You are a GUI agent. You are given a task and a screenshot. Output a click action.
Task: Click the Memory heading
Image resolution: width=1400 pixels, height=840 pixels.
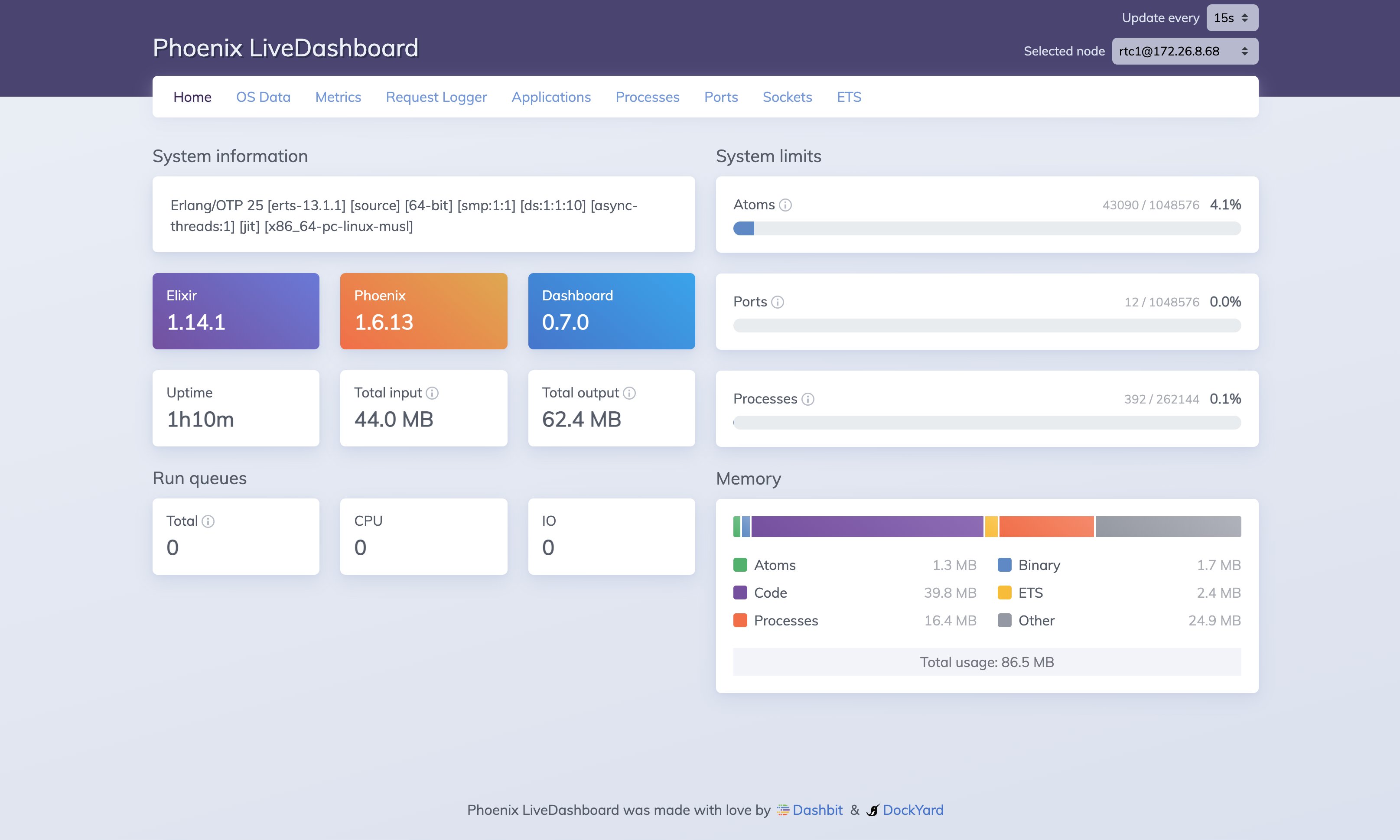click(x=748, y=479)
